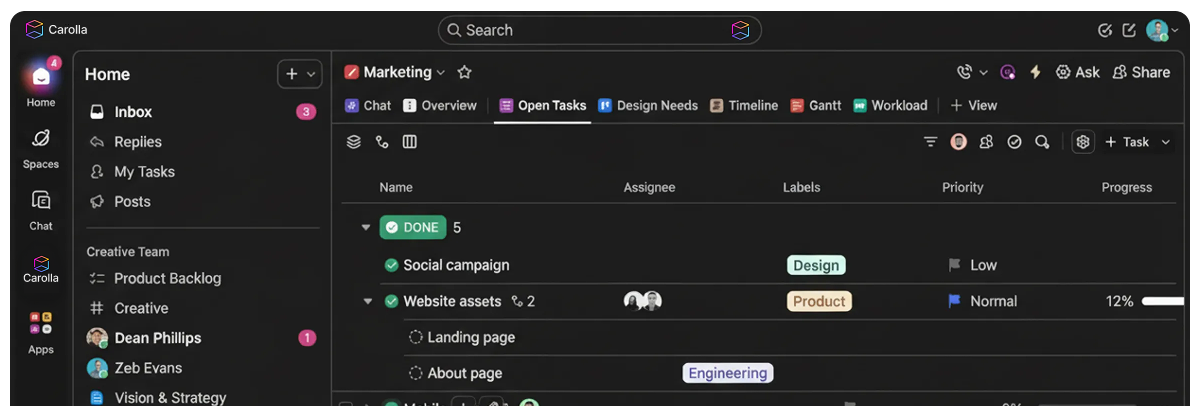Click the Ask AI button
The image size is (1200, 406).
tap(1078, 72)
